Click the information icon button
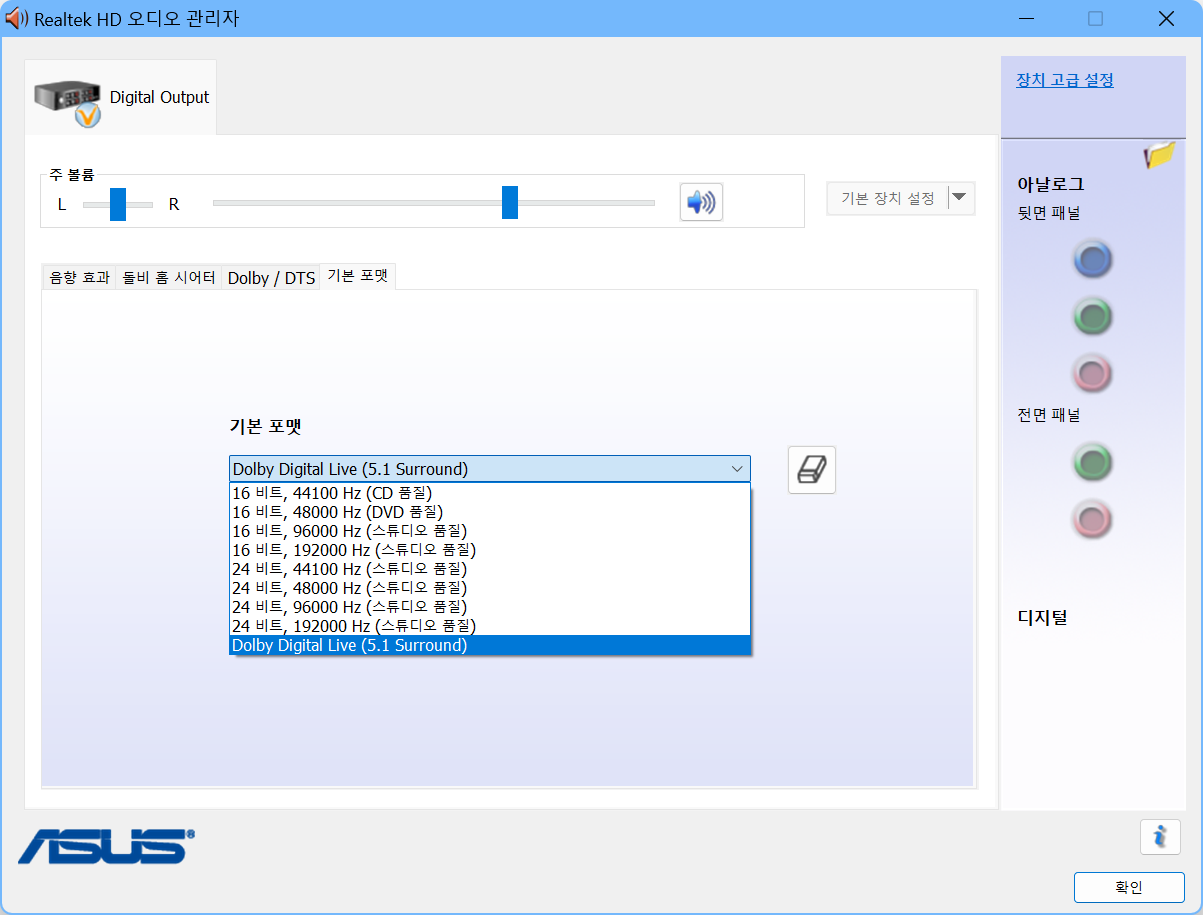Image resolution: width=1203 pixels, height=915 pixels. (x=1160, y=836)
